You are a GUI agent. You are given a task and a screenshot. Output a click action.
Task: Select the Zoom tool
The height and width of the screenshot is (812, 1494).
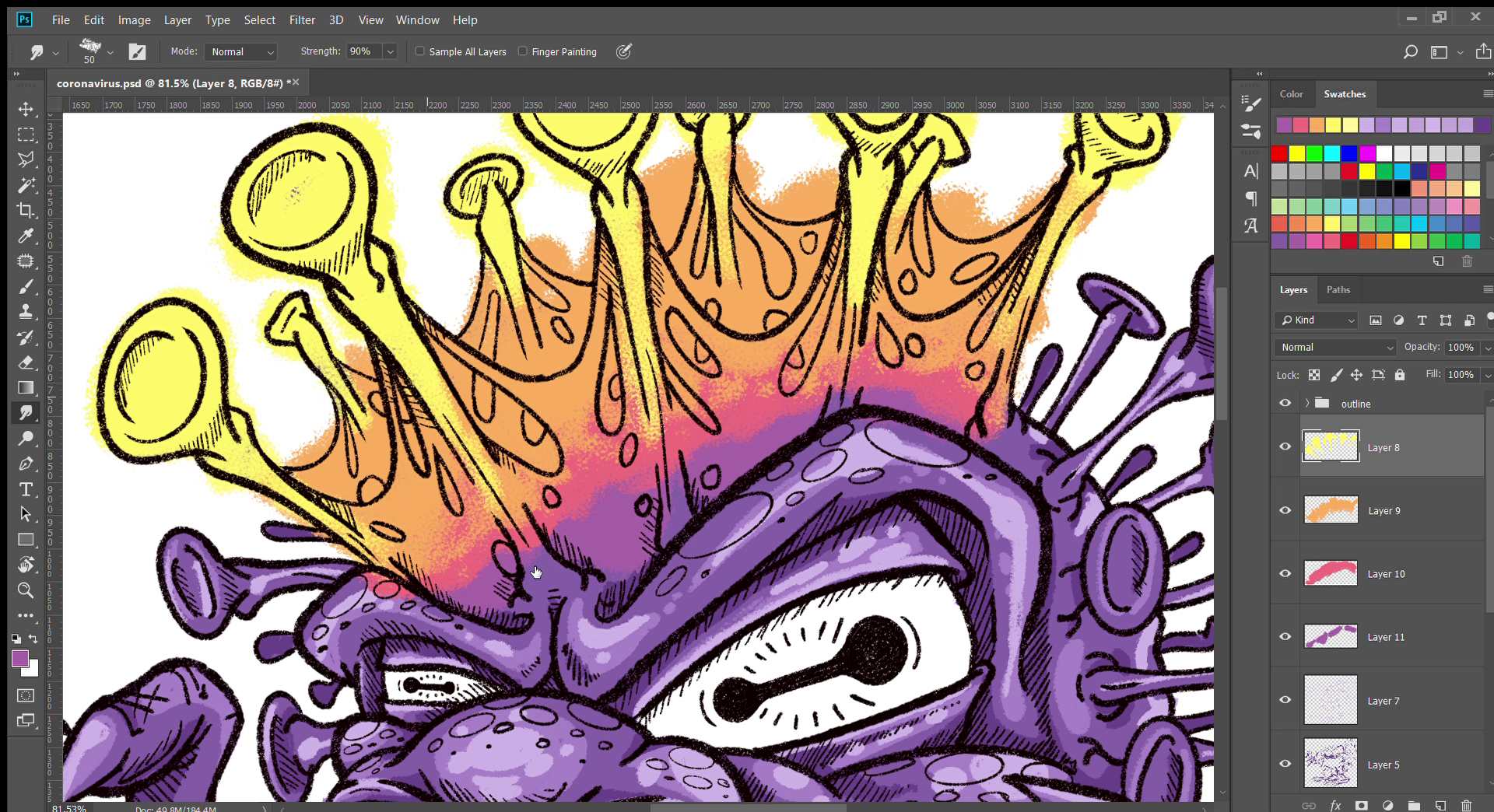[x=26, y=590]
